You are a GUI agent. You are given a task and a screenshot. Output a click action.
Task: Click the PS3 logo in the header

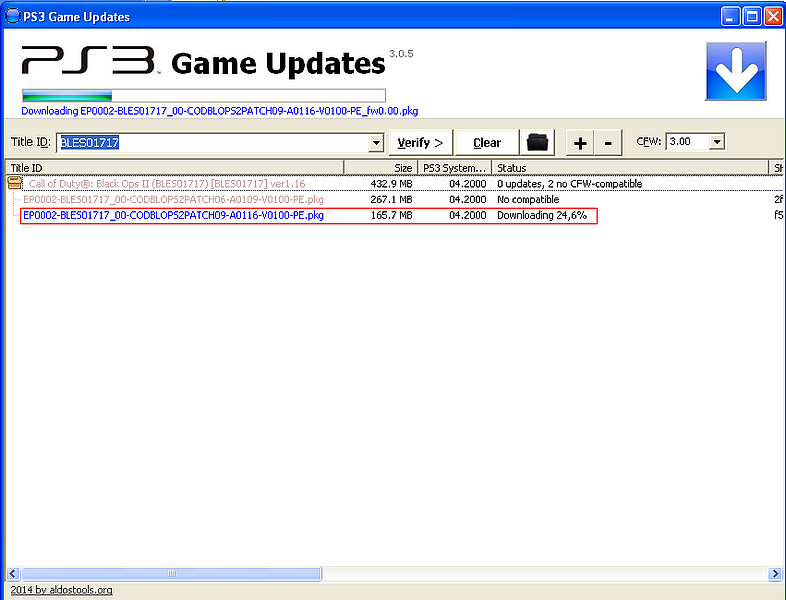click(90, 61)
